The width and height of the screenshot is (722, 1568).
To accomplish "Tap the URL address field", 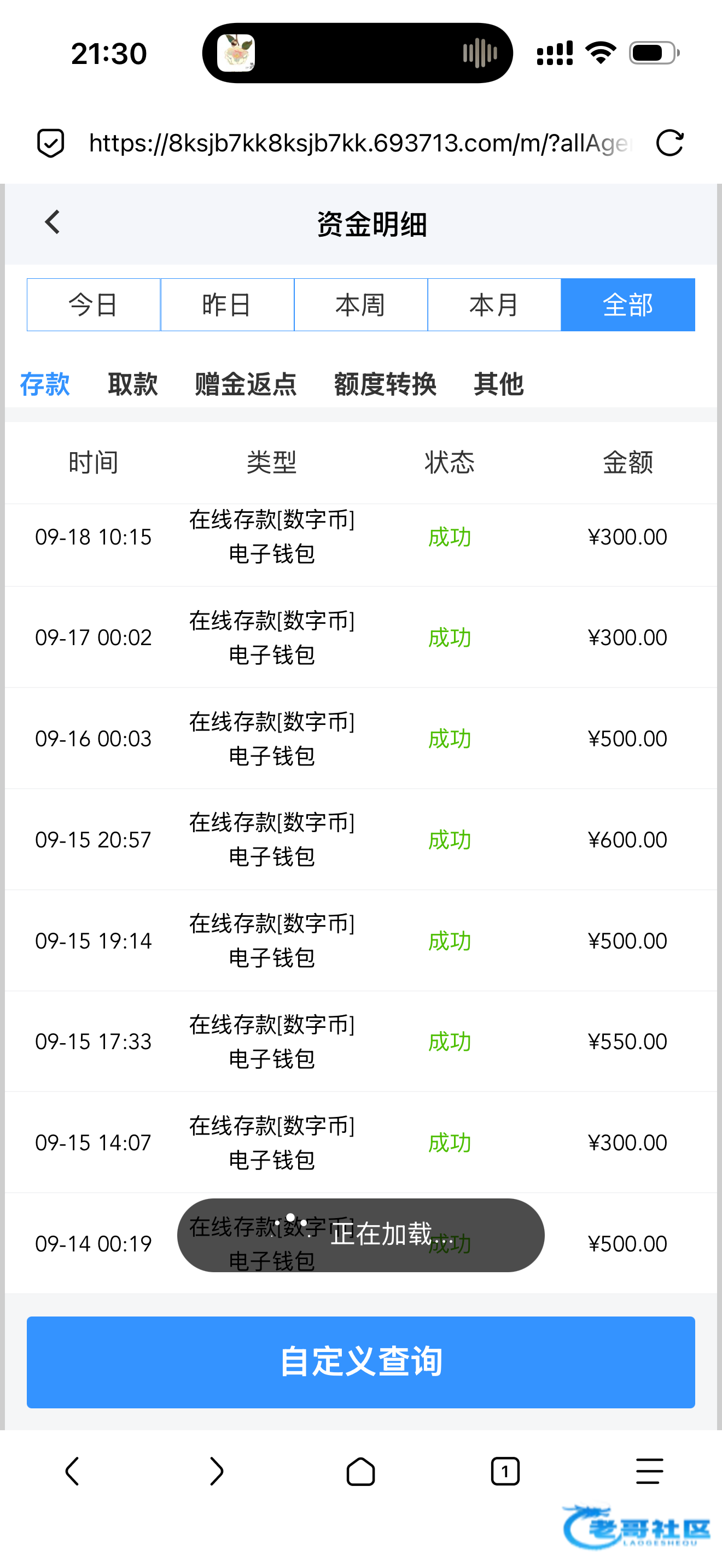I will [x=359, y=143].
